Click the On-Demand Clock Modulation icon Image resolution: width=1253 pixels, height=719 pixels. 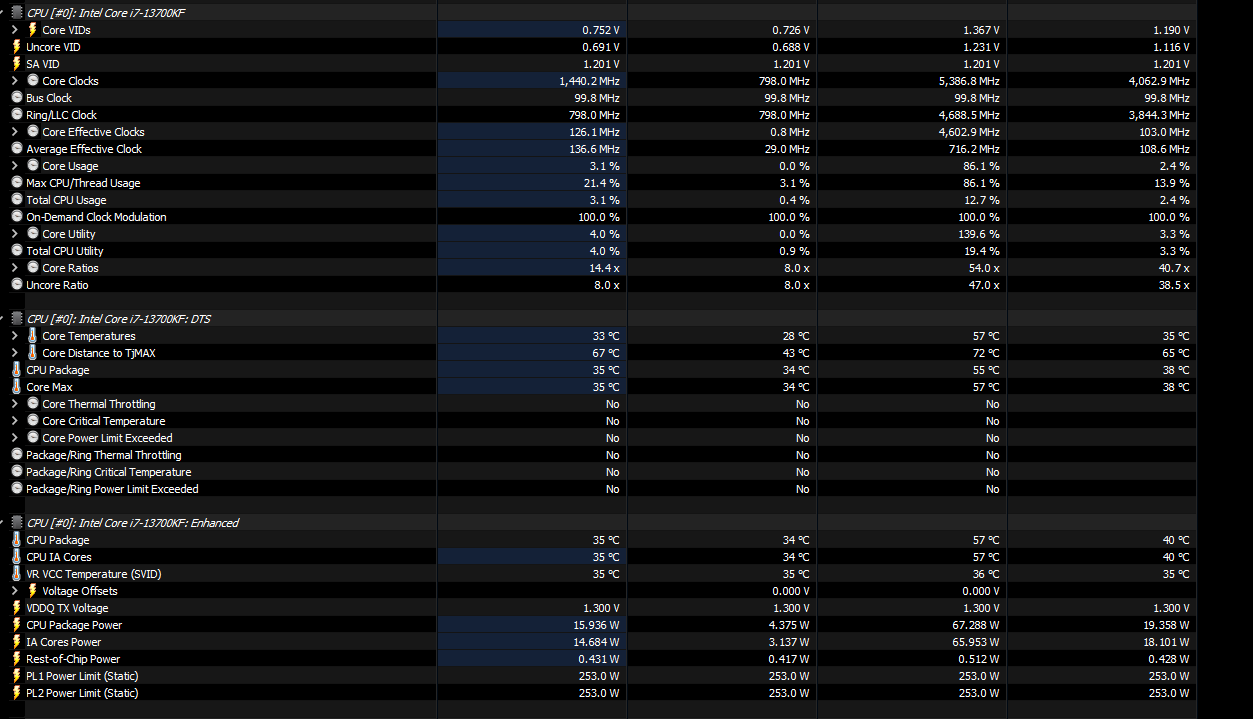(16, 217)
